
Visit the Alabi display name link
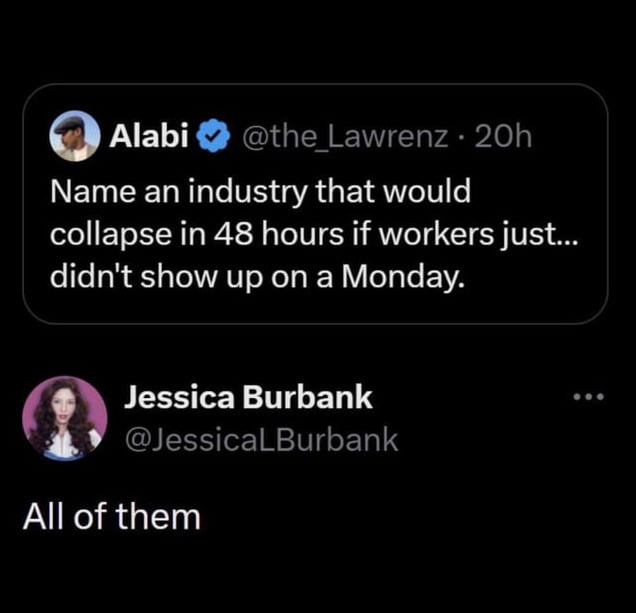149,136
